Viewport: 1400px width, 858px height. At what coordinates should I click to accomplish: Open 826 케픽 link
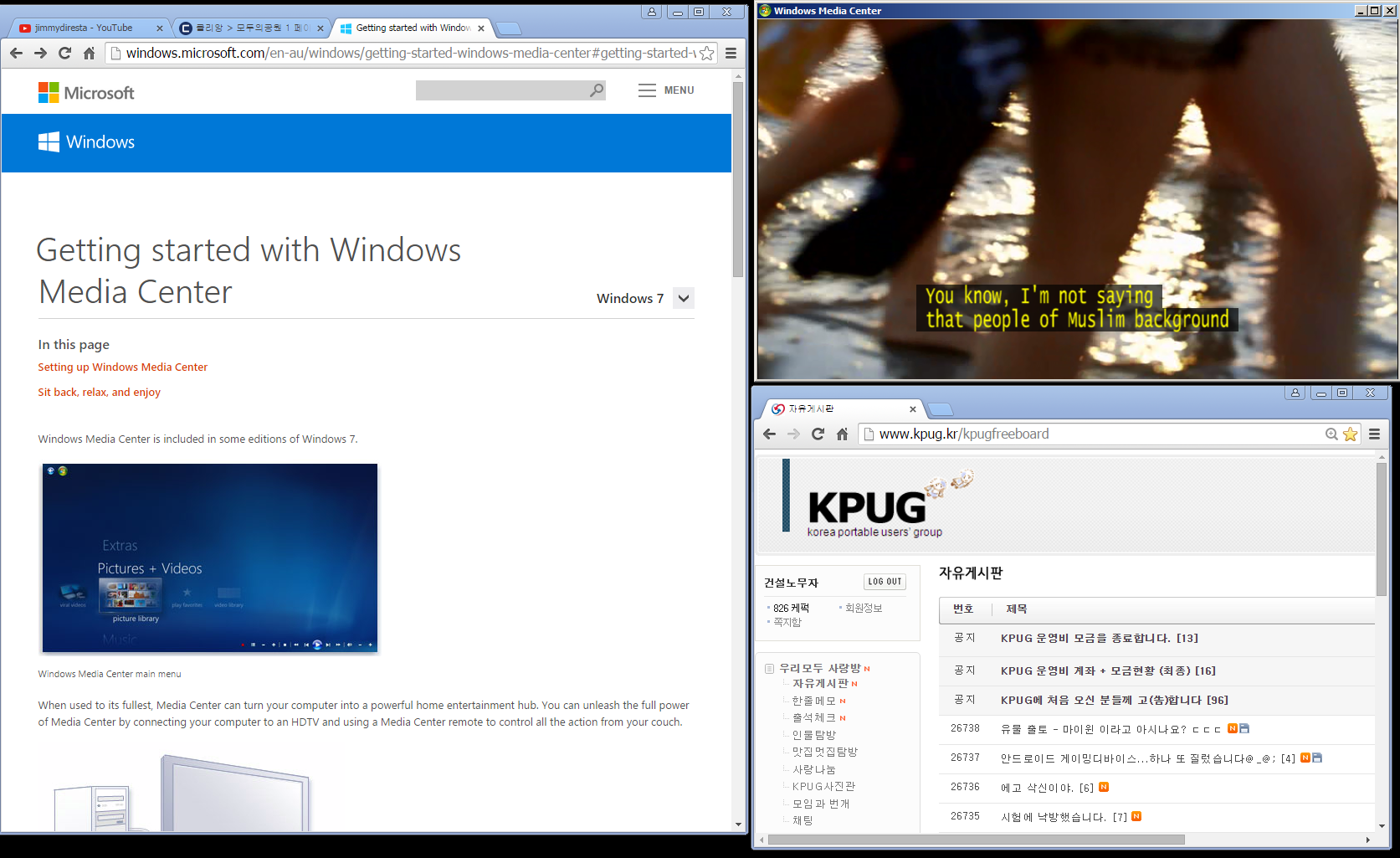pyautogui.click(x=791, y=608)
